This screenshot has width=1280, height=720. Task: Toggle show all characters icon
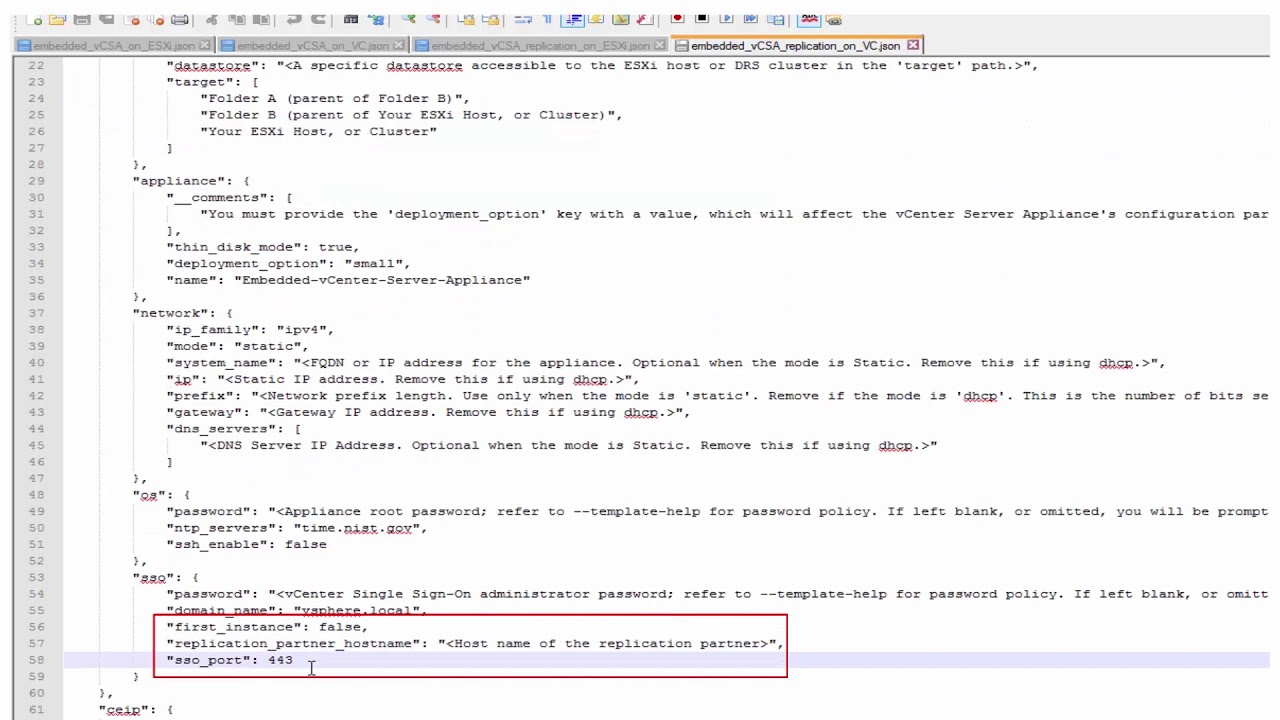click(547, 19)
